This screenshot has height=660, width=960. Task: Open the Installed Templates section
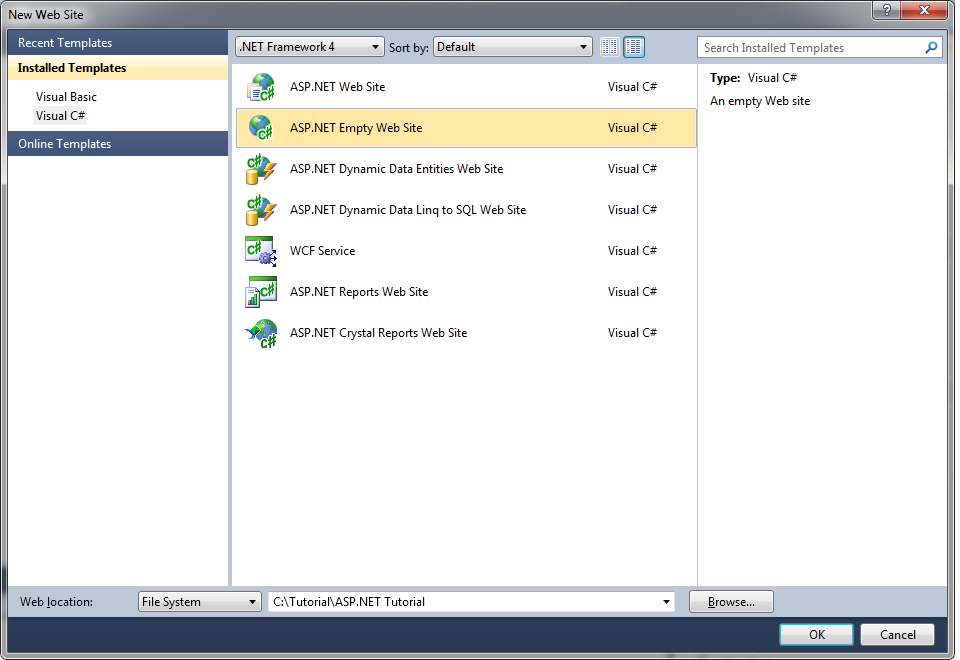point(118,68)
